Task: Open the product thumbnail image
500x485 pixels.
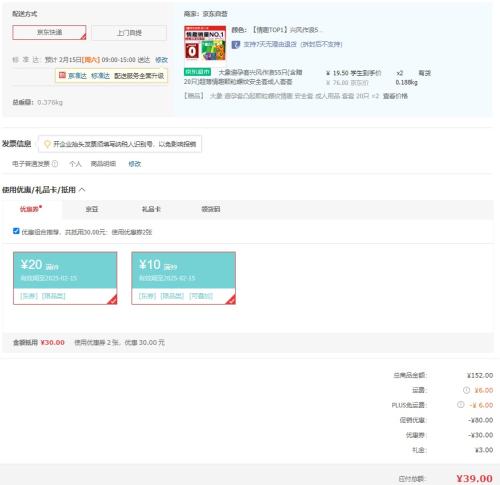Action: coord(205,43)
